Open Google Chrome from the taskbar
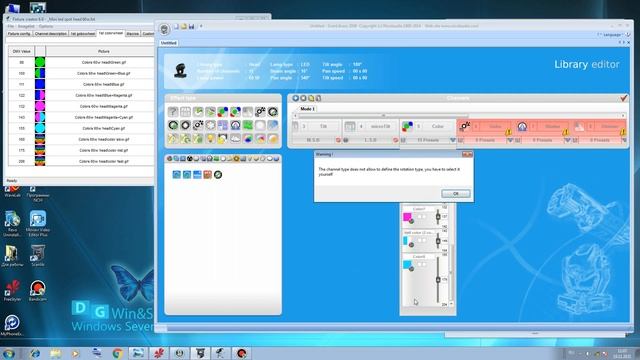The width and height of the screenshot is (640, 360). tap(118, 353)
